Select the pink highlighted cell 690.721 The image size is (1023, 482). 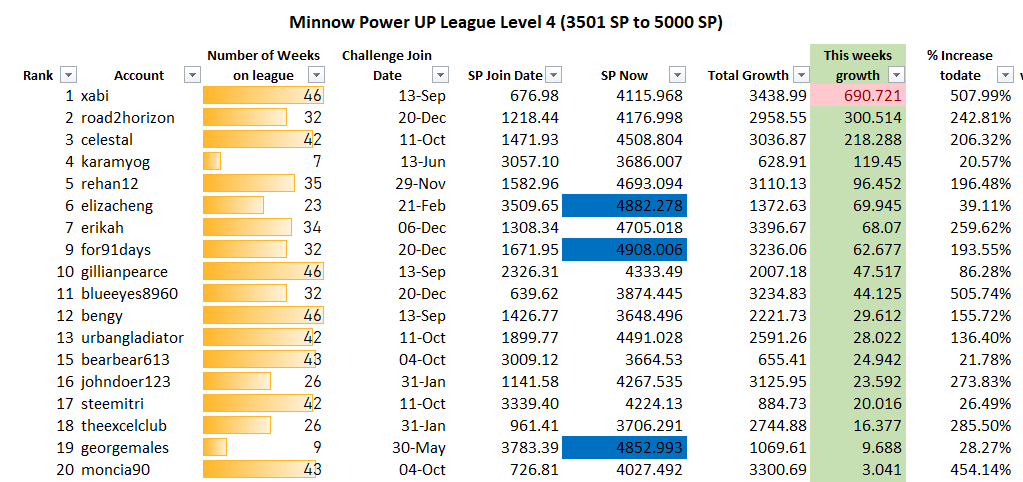pyautogui.click(x=858, y=97)
